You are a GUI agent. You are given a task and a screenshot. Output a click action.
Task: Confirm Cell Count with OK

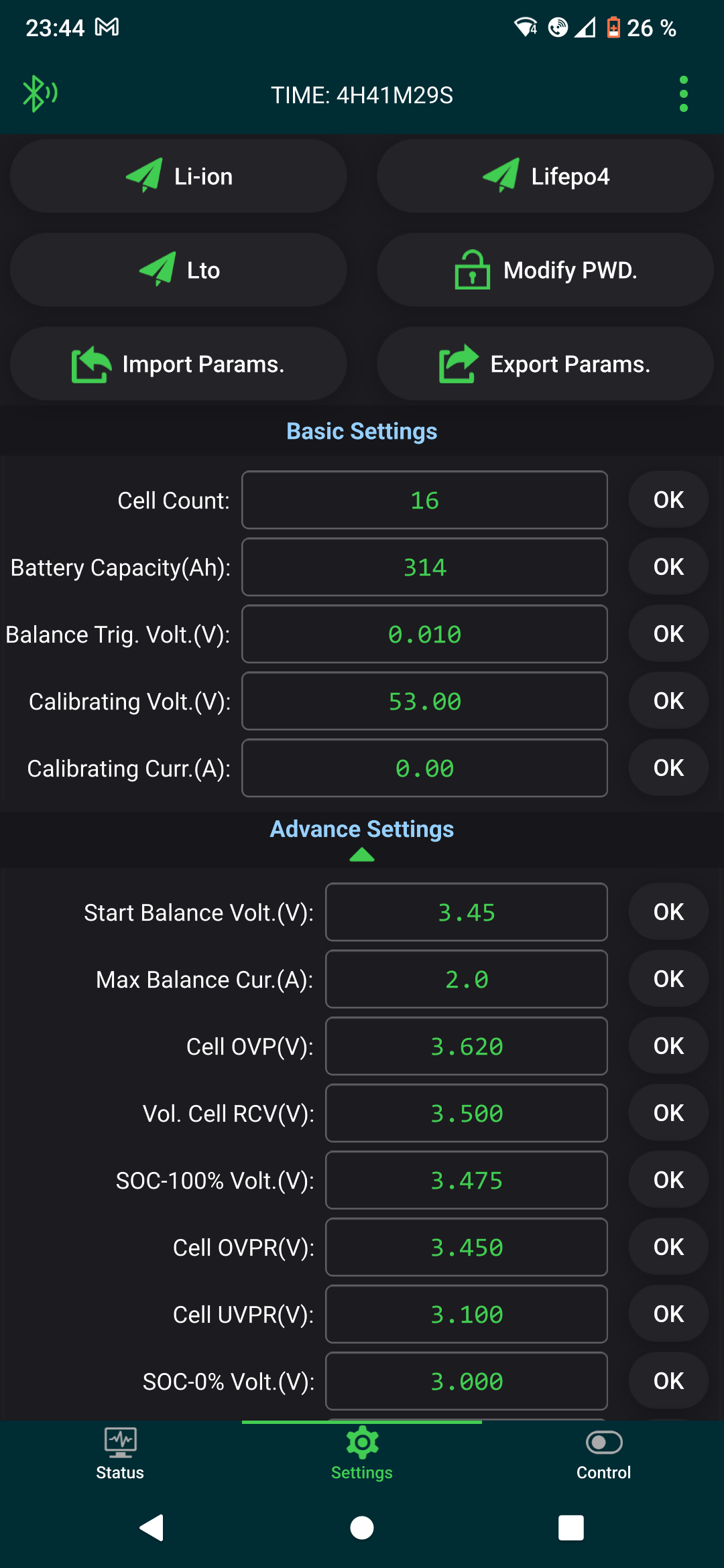click(x=668, y=500)
